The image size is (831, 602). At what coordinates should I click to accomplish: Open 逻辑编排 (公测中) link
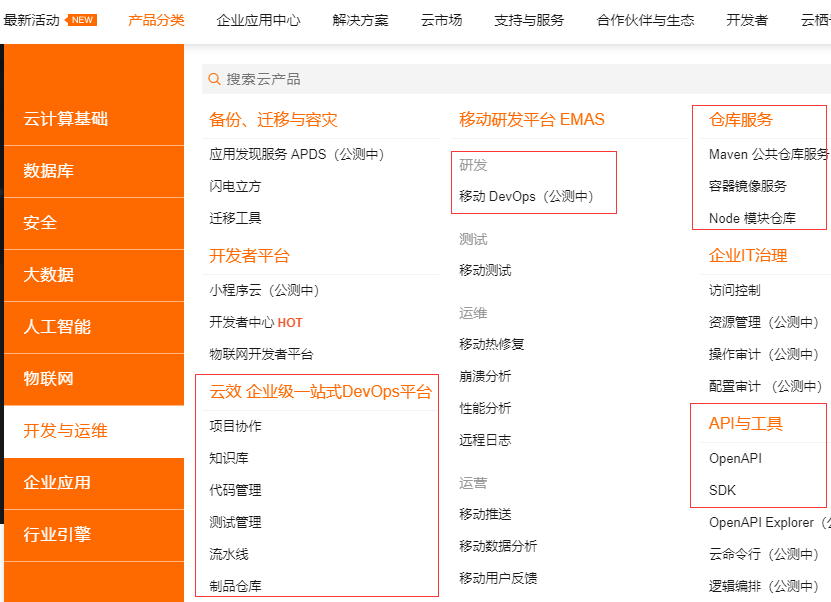(764, 586)
